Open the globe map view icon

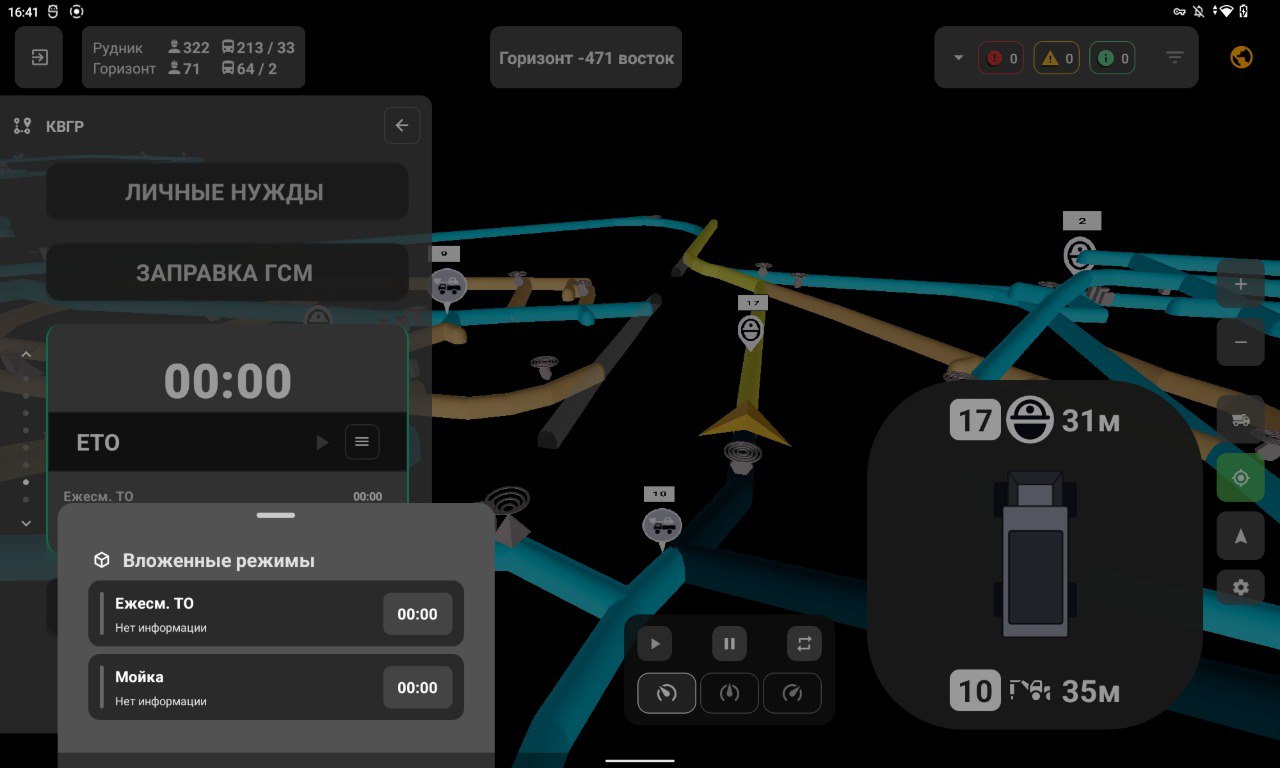1241,58
